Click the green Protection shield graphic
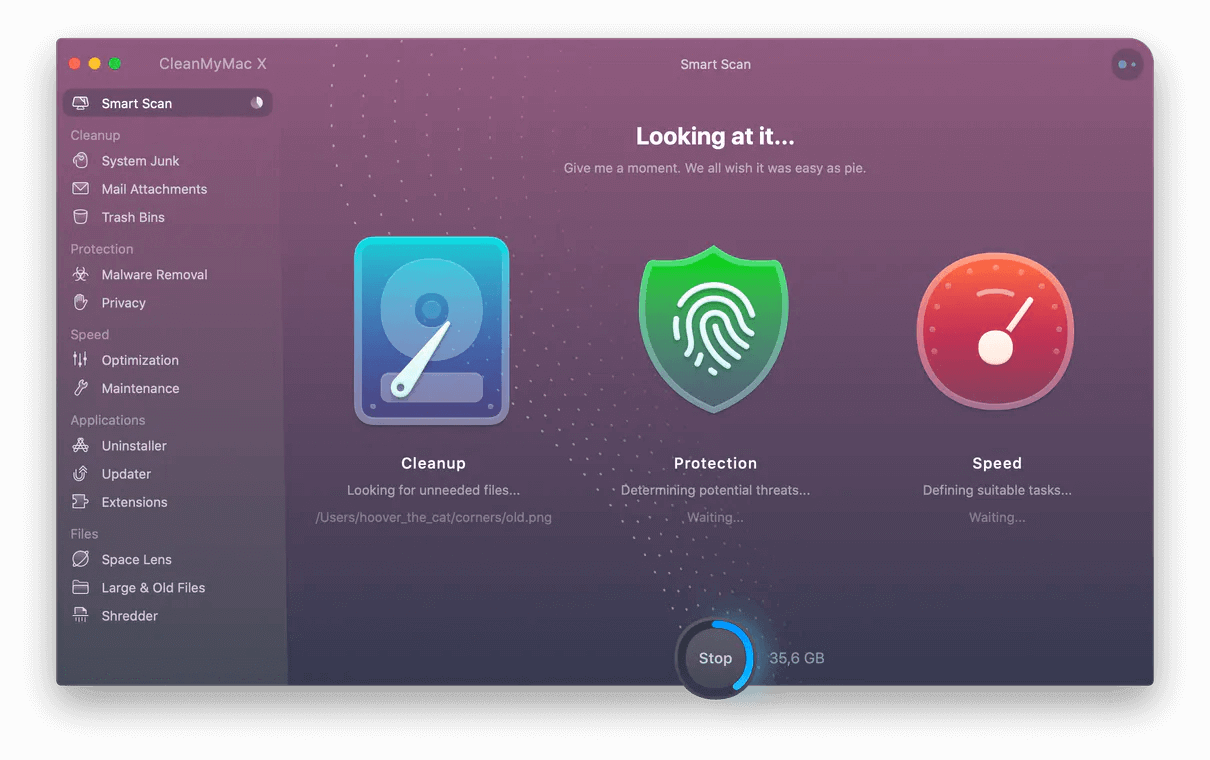Image resolution: width=1210 pixels, height=760 pixels. click(714, 330)
